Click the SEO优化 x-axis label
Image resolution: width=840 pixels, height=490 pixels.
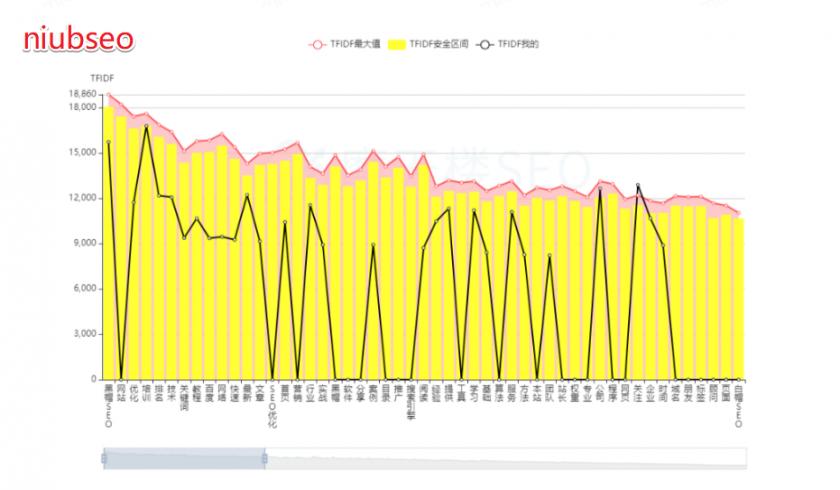(x=273, y=406)
